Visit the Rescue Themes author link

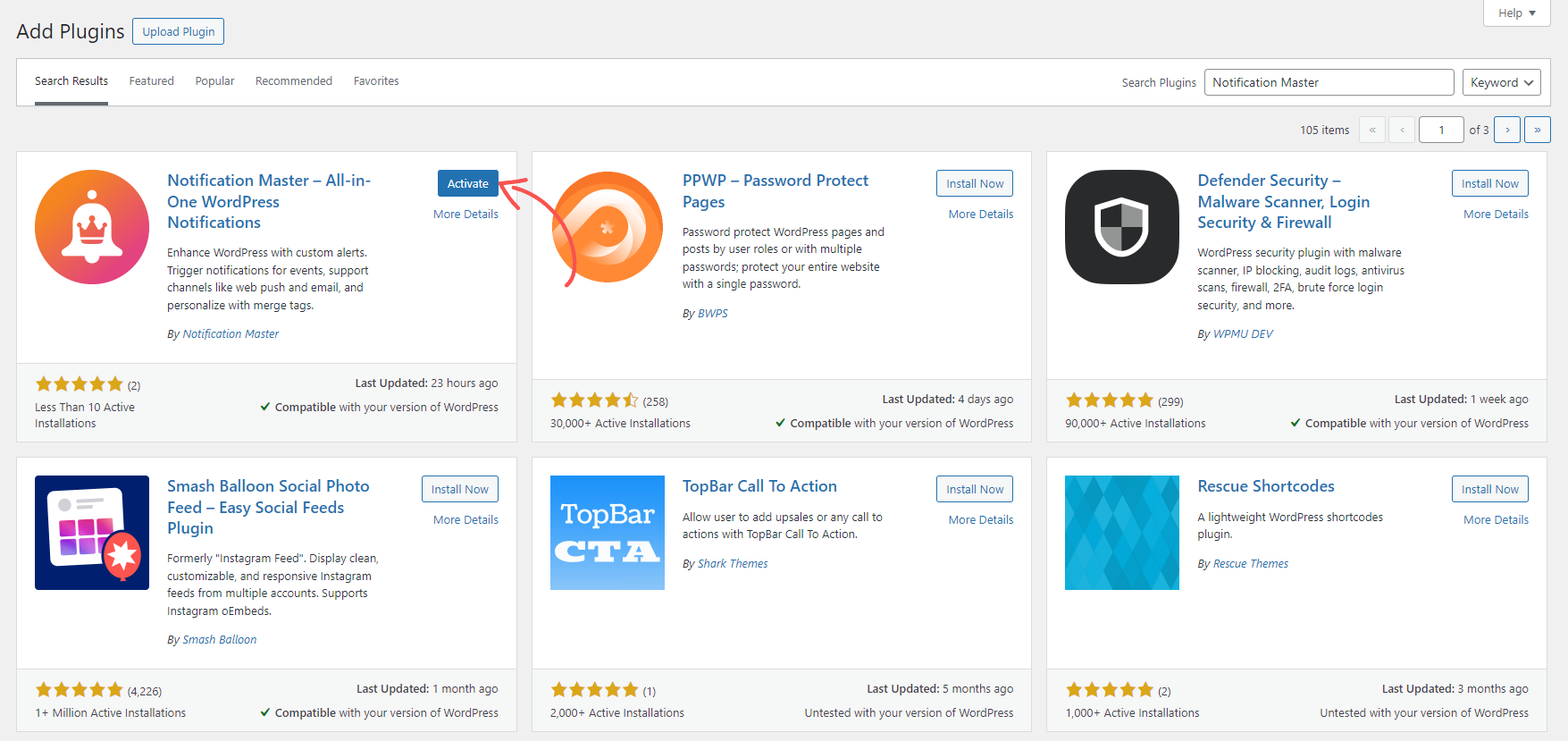(x=1251, y=564)
